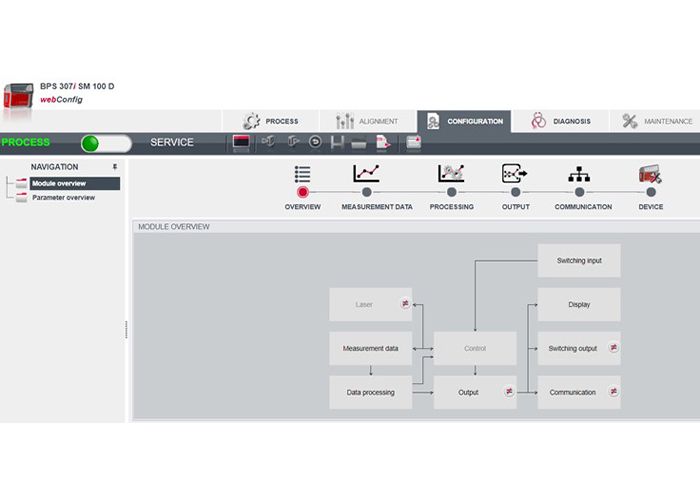The image size is (700, 500).
Task: Select the COMMUNICATION step dot
Action: (579, 192)
